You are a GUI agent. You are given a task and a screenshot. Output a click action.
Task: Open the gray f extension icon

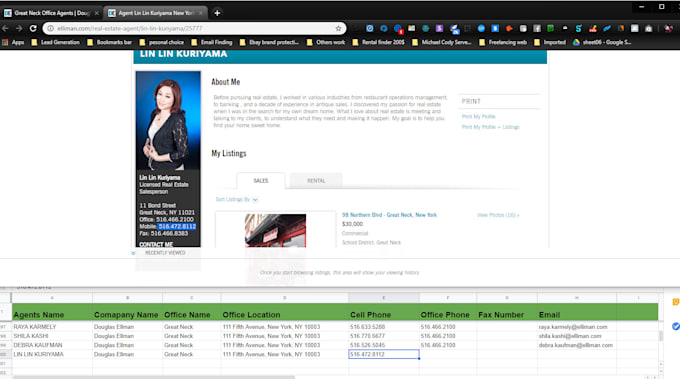click(x=537, y=28)
